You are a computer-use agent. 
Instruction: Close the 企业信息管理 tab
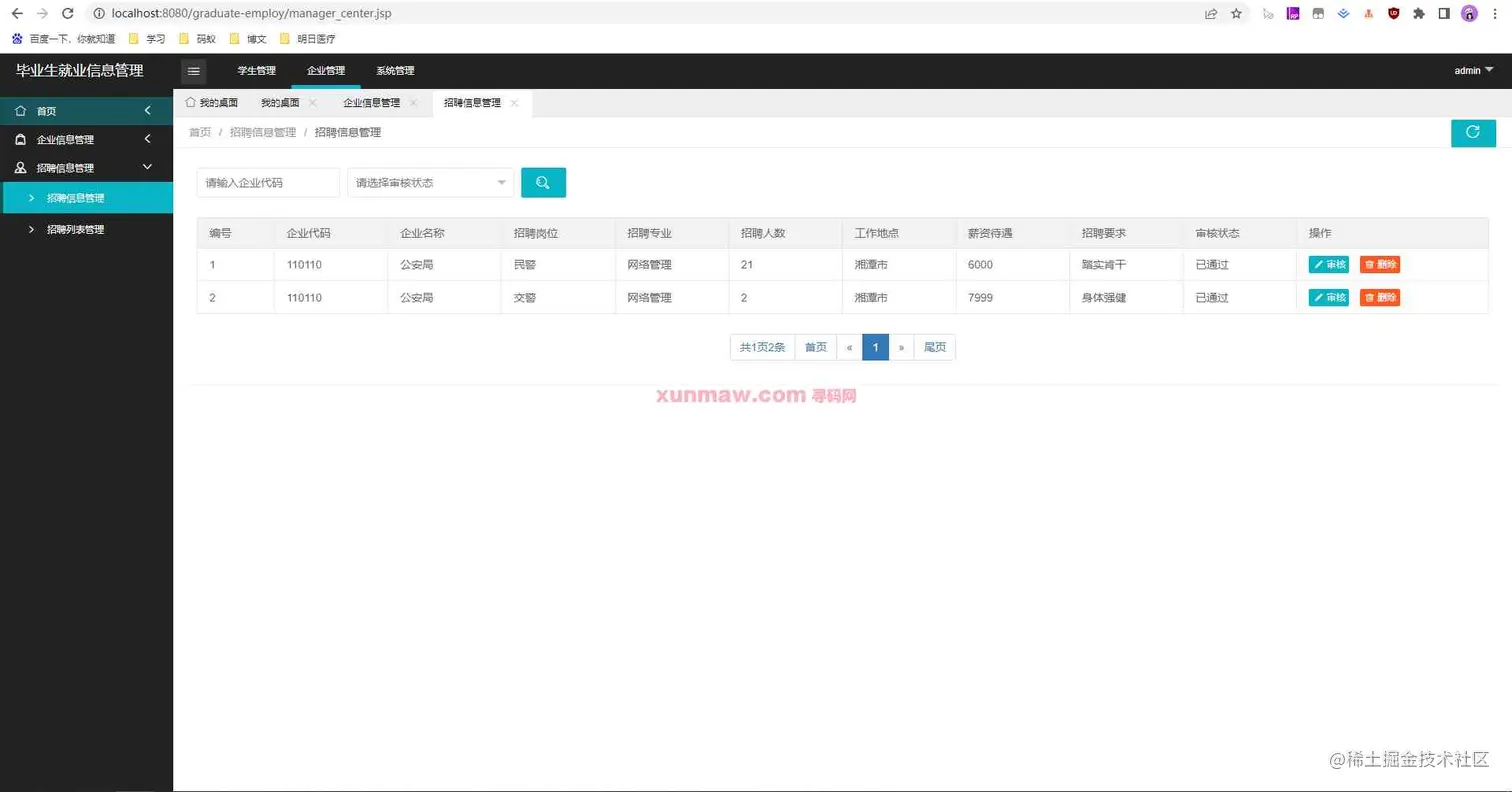(x=413, y=103)
